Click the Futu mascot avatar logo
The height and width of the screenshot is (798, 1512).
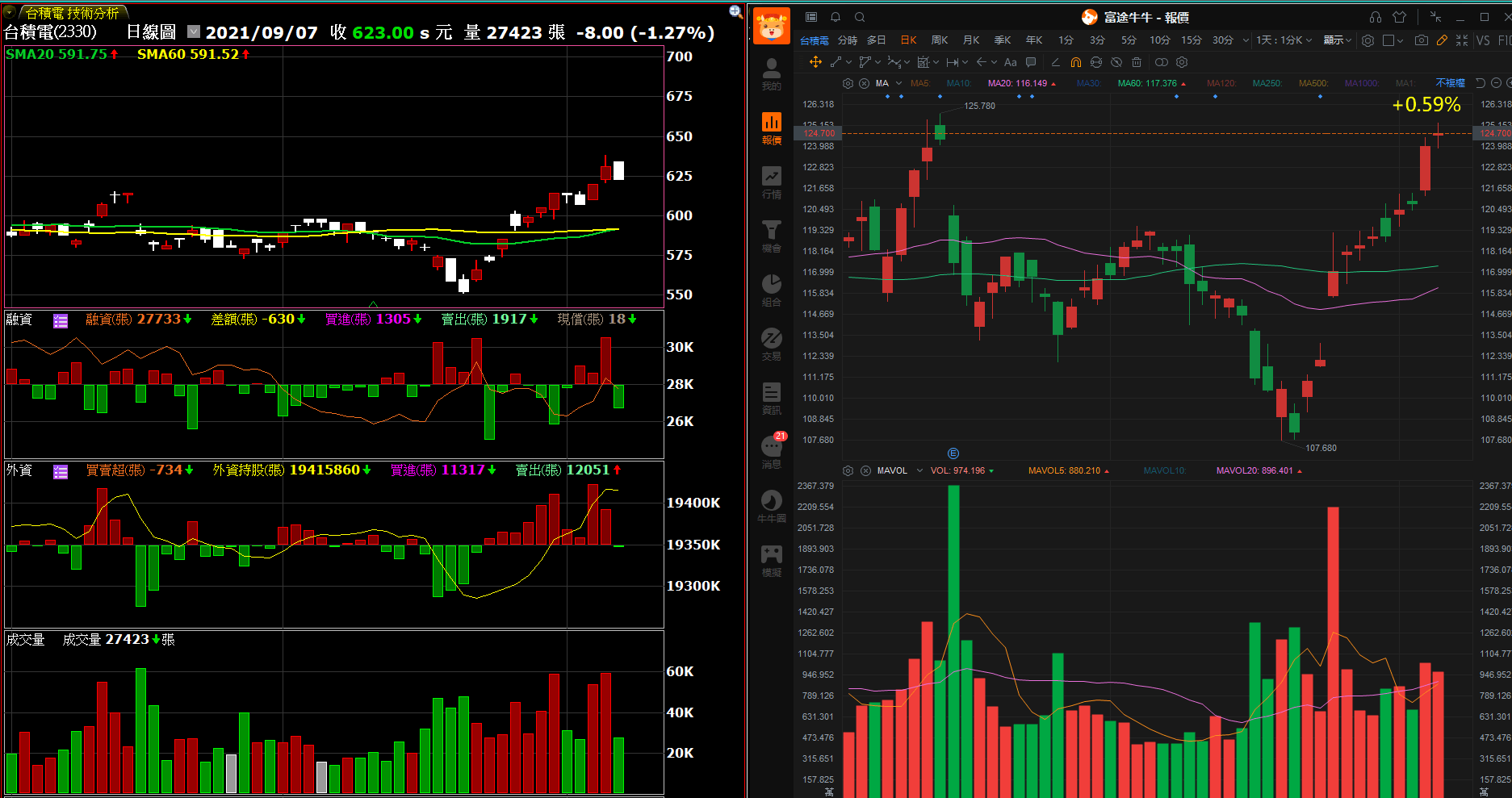[x=772, y=26]
